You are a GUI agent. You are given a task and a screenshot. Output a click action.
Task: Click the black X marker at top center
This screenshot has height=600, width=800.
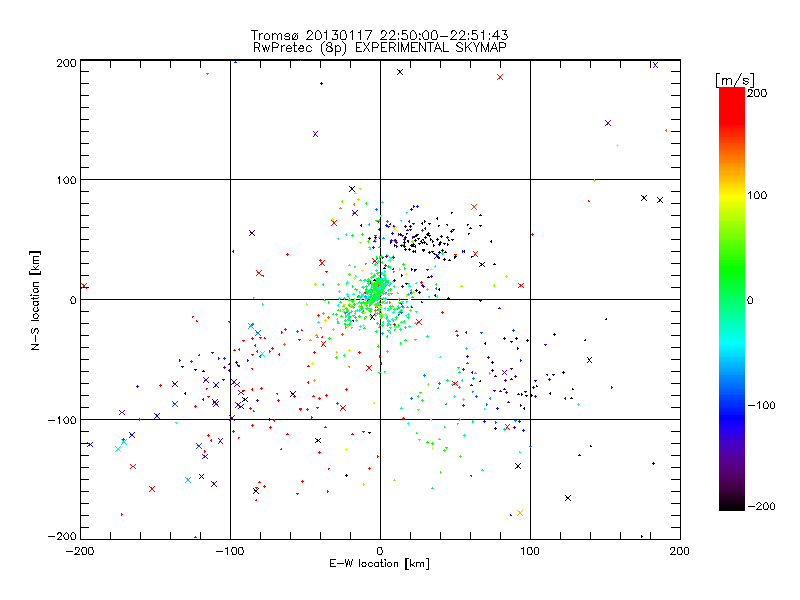[x=400, y=72]
